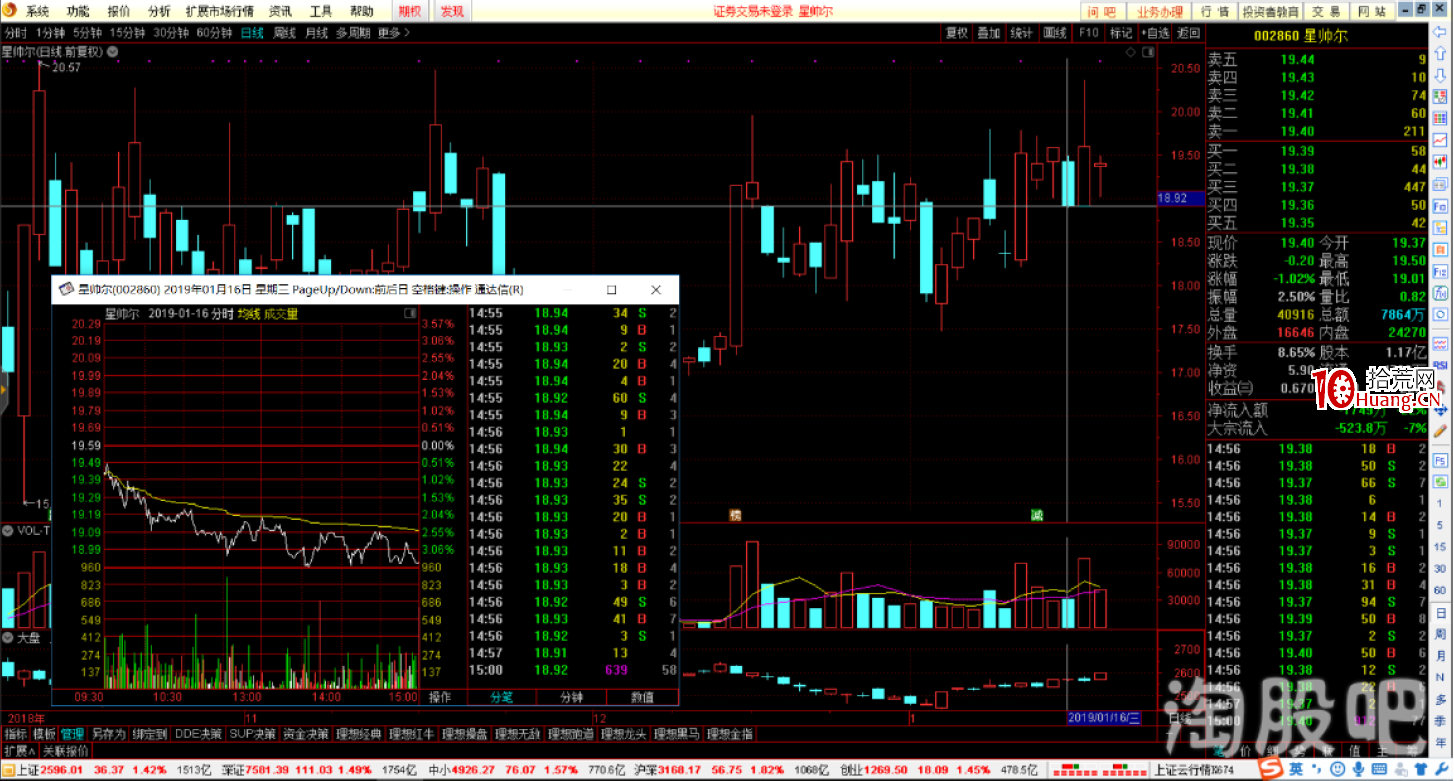Image resolution: width=1454 pixels, height=781 pixels.
Task: Click the app logo icon top-left
Action: pyautogui.click(x=9, y=11)
